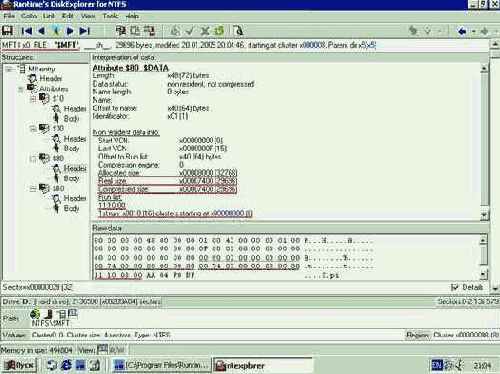
Task: Click the view-mode icon beside View label
Action: click(x=102, y=349)
